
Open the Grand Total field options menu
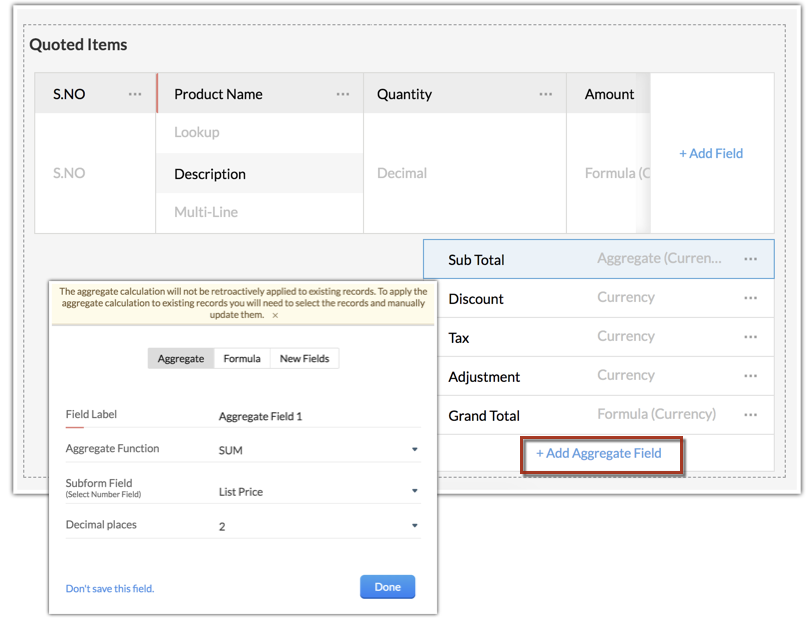(751, 415)
